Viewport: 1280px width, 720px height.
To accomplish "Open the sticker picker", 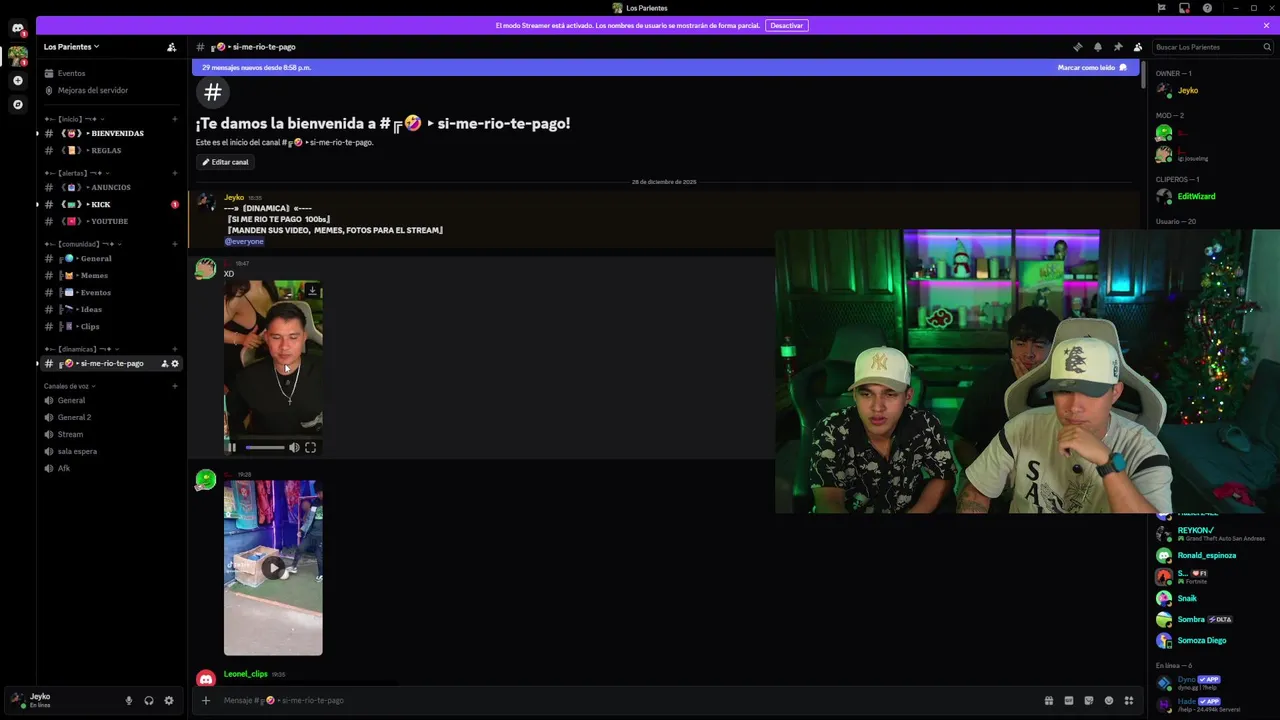I will point(1088,701).
